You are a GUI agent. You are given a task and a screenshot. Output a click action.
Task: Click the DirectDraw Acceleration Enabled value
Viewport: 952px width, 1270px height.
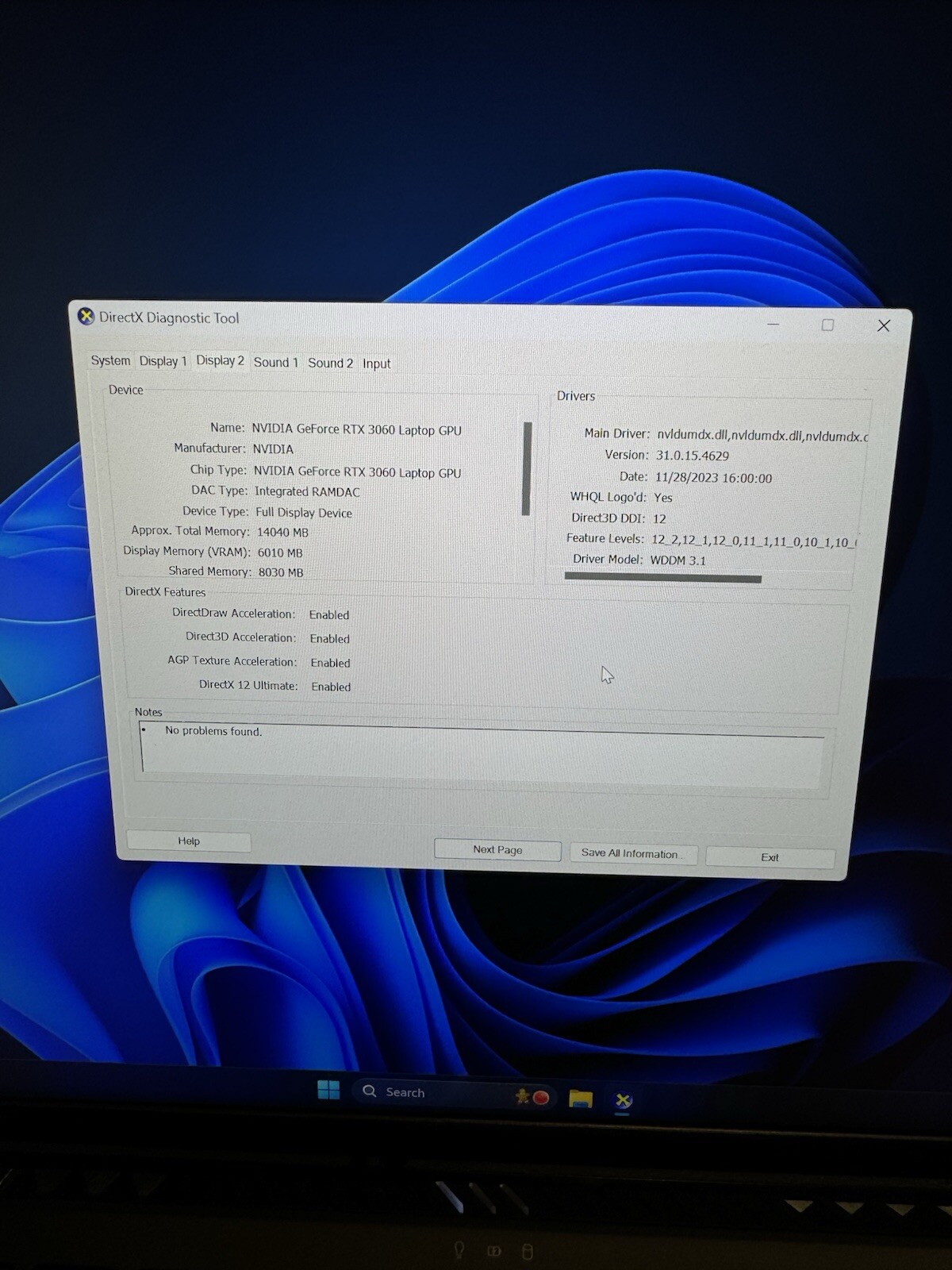329,615
